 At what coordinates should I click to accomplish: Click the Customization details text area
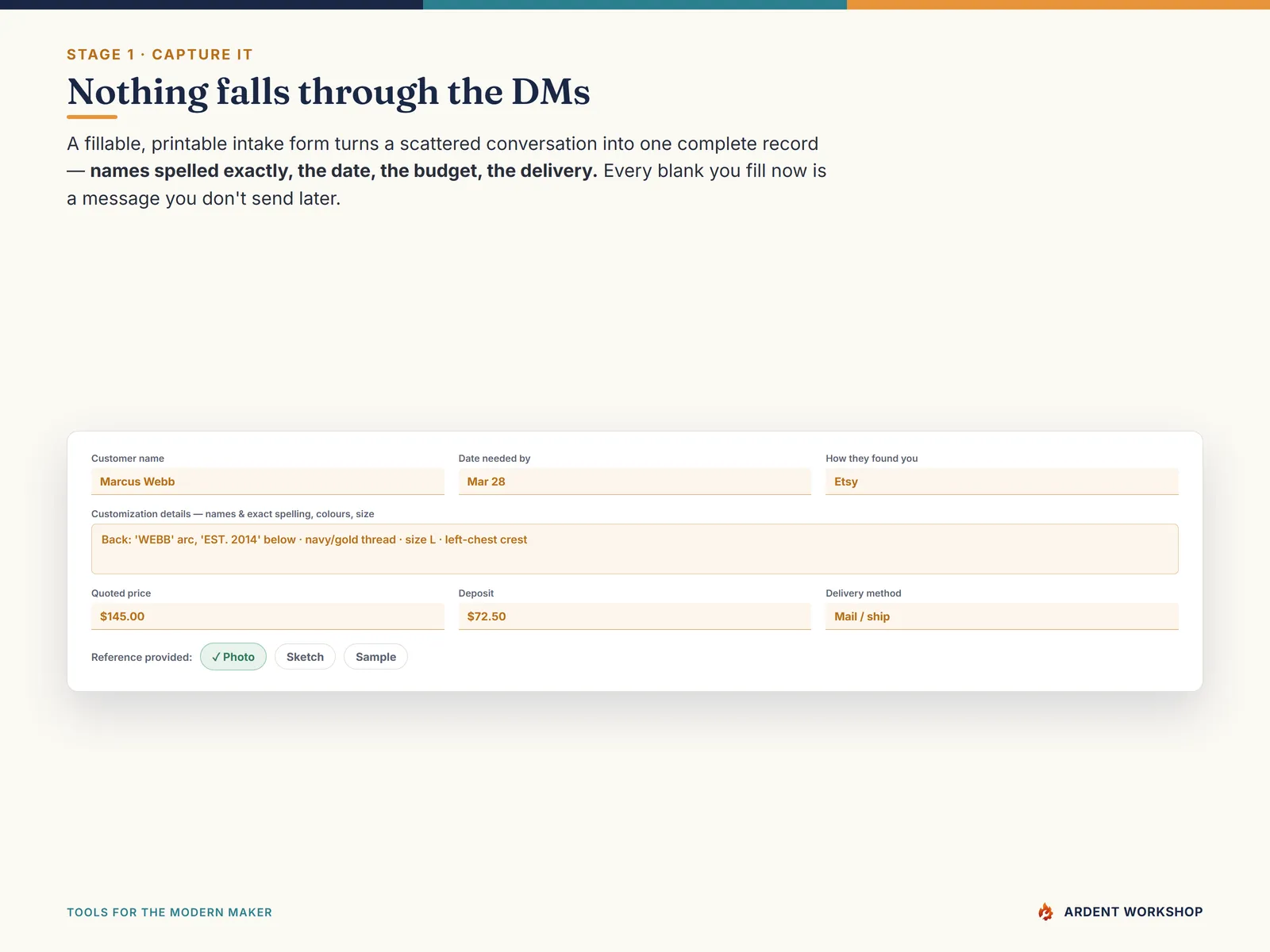(635, 549)
